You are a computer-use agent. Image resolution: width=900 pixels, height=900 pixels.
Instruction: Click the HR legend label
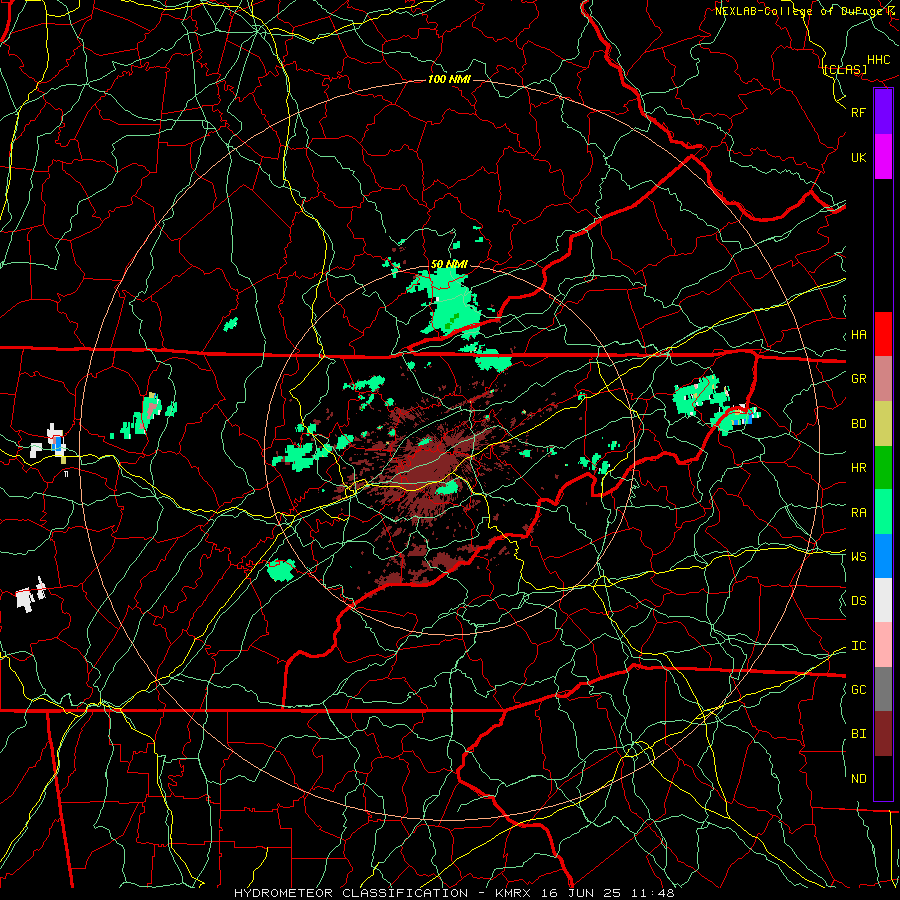858,467
